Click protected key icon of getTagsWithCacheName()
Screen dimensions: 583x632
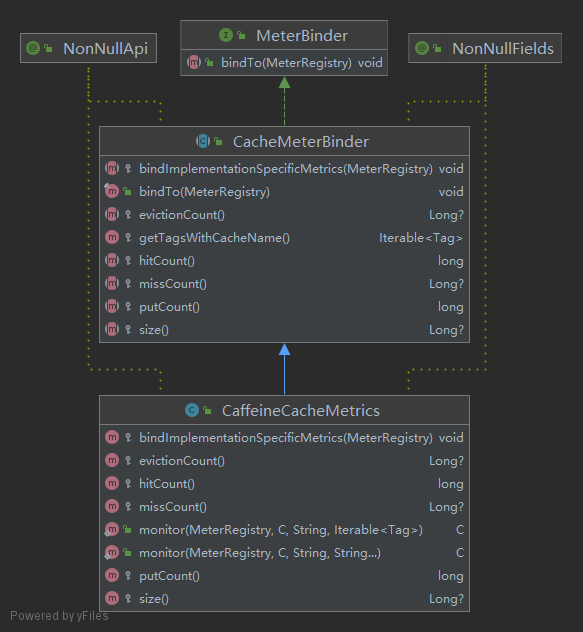[128, 237]
